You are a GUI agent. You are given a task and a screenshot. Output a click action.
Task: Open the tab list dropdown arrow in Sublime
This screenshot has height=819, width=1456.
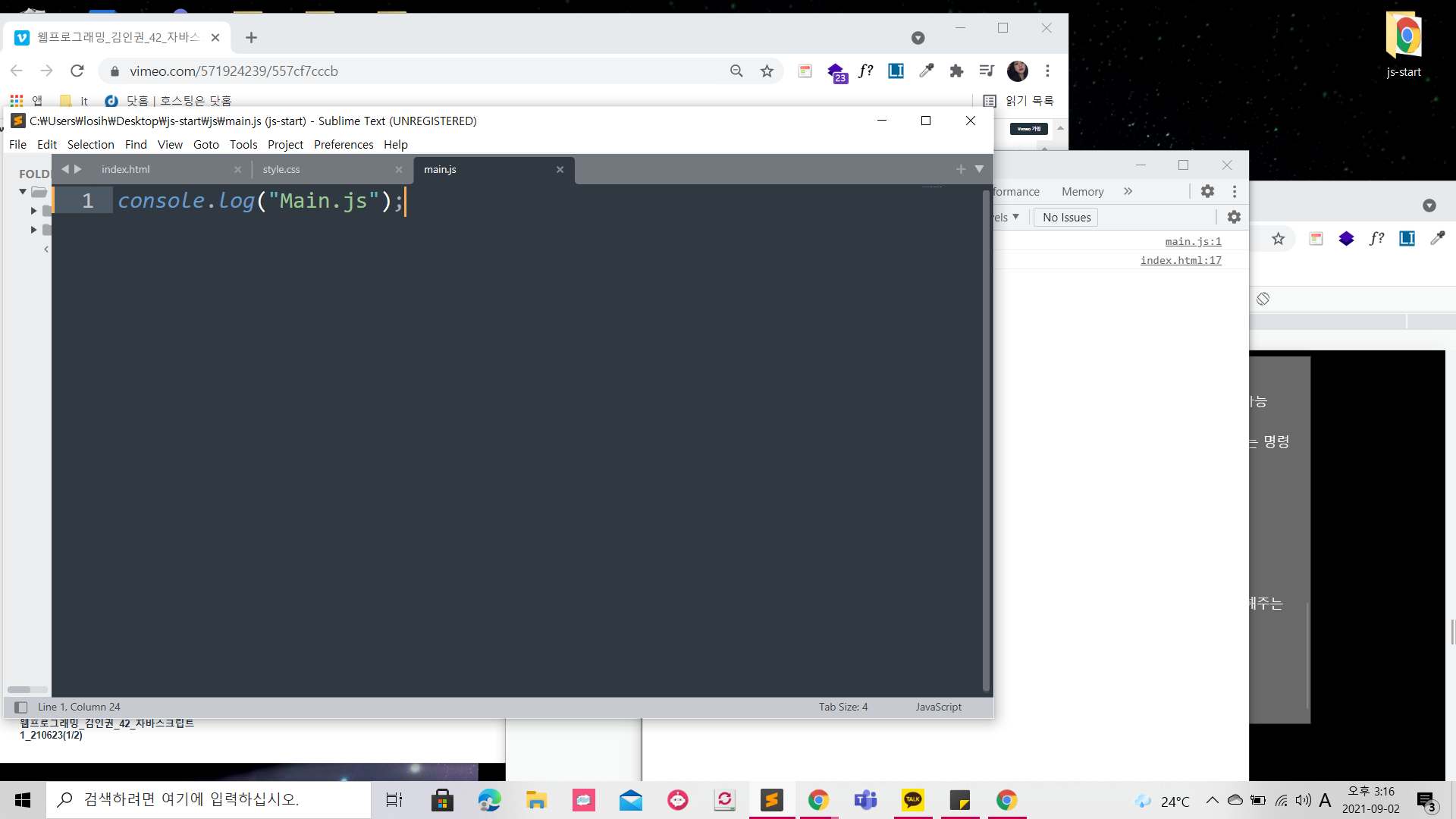(979, 169)
